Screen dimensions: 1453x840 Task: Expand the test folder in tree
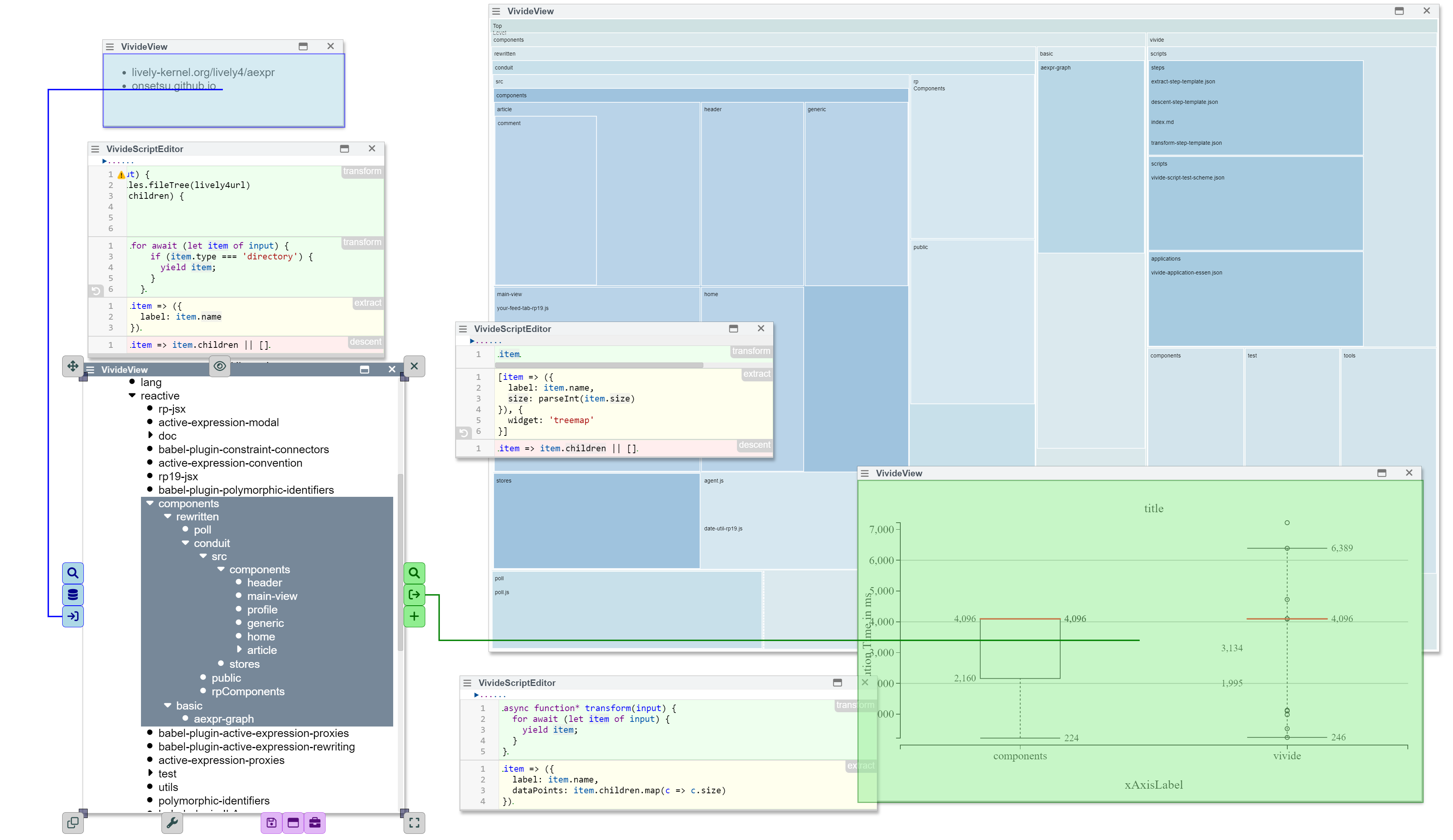[x=150, y=772]
